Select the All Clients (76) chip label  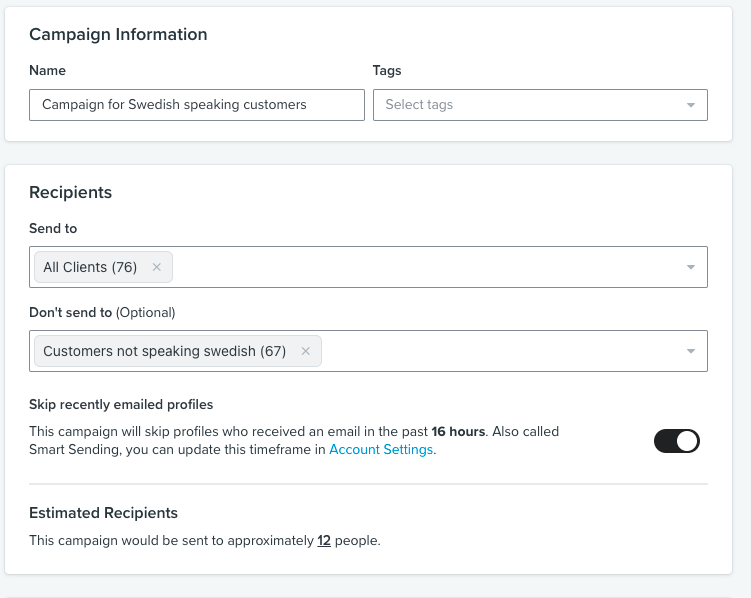[90, 267]
